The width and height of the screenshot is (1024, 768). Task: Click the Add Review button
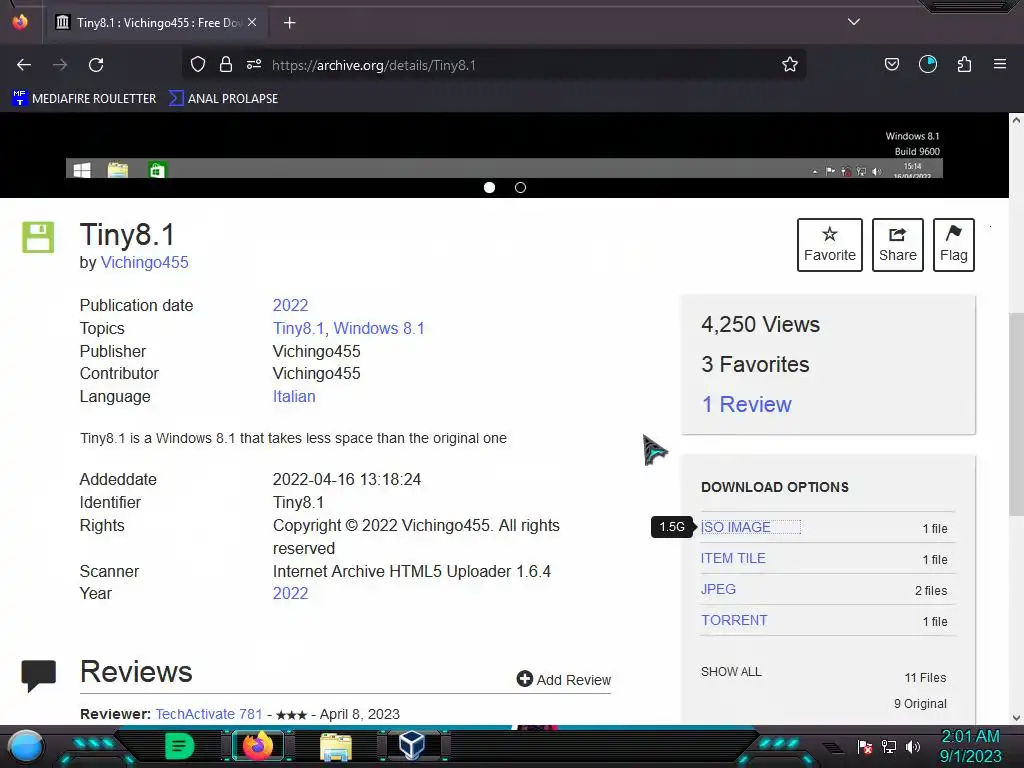pos(564,680)
